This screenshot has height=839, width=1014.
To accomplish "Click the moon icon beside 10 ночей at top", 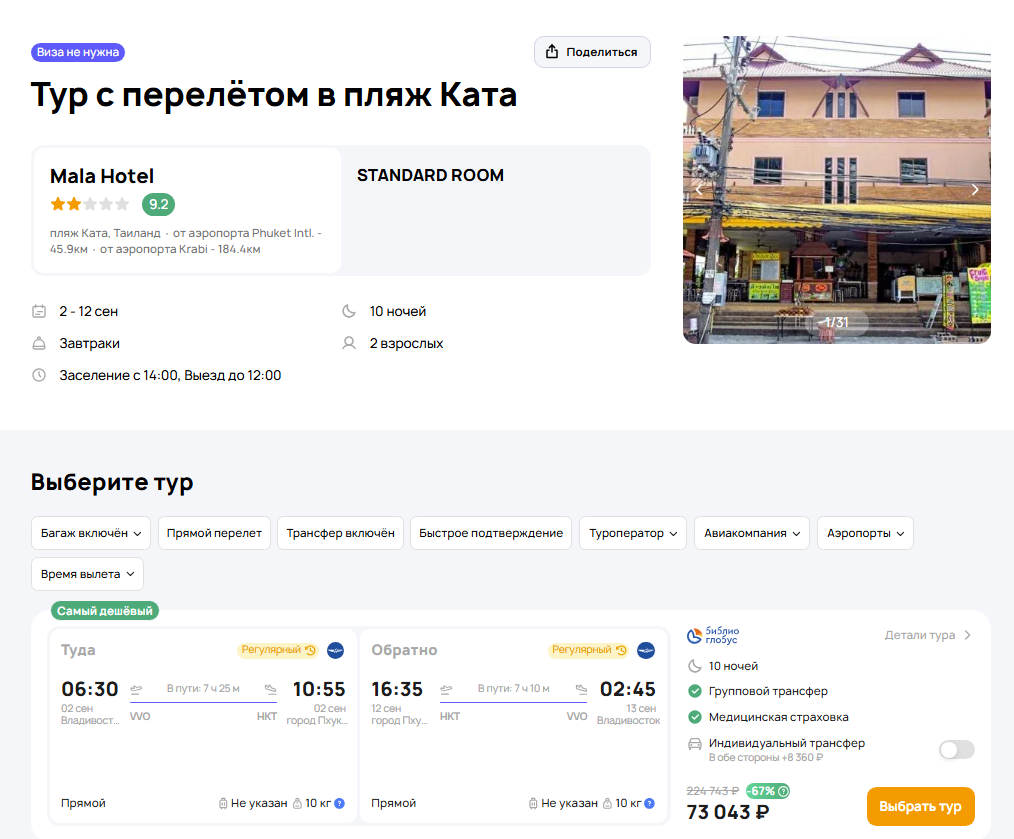I will (x=349, y=311).
